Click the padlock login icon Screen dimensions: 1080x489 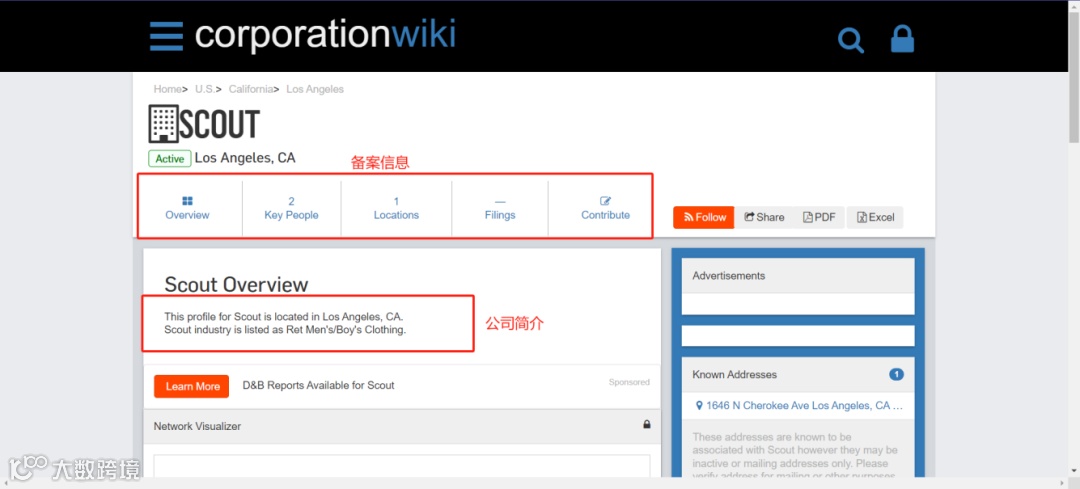click(x=902, y=39)
